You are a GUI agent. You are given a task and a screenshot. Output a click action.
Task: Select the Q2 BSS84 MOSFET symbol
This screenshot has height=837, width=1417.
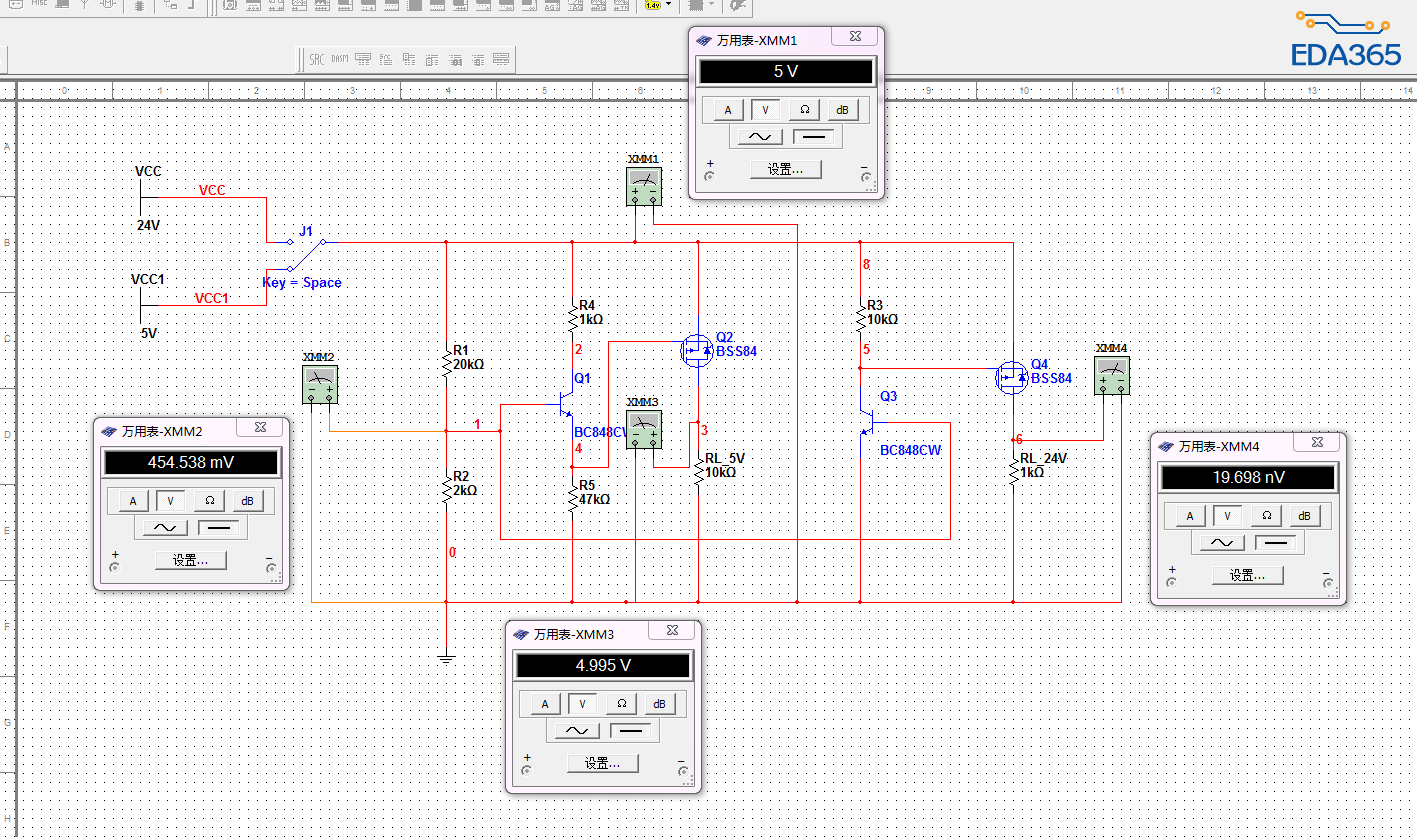[x=695, y=350]
